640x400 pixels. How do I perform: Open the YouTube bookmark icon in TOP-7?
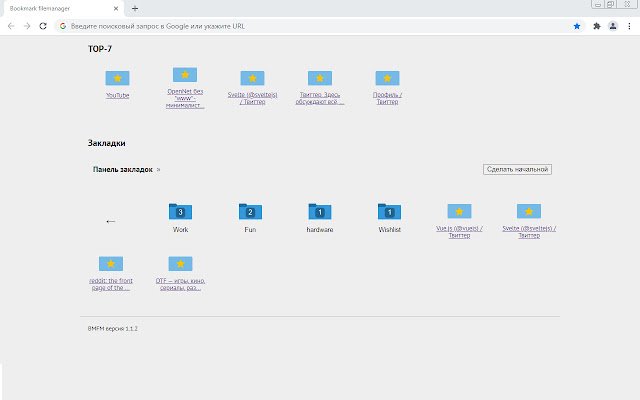[118, 78]
